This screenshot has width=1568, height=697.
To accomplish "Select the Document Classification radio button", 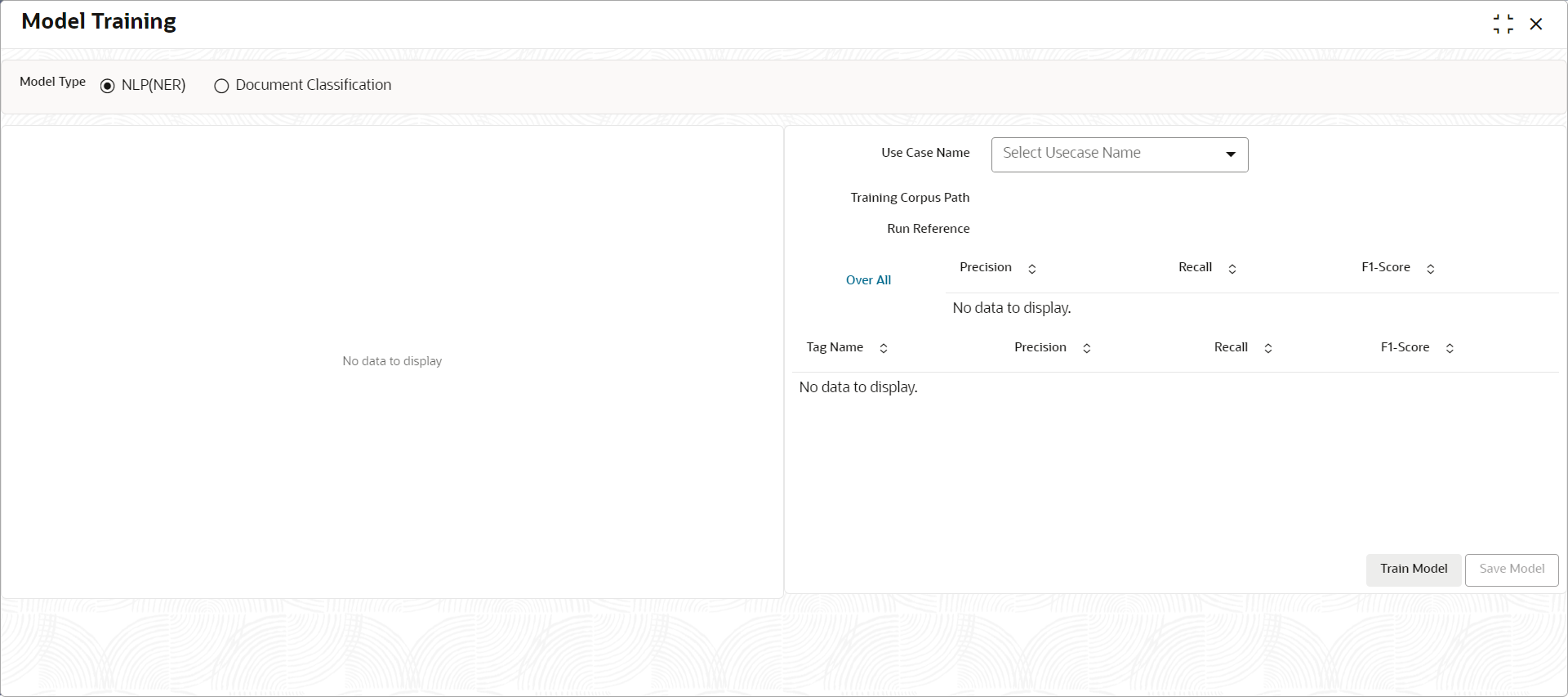I will click(x=221, y=86).
